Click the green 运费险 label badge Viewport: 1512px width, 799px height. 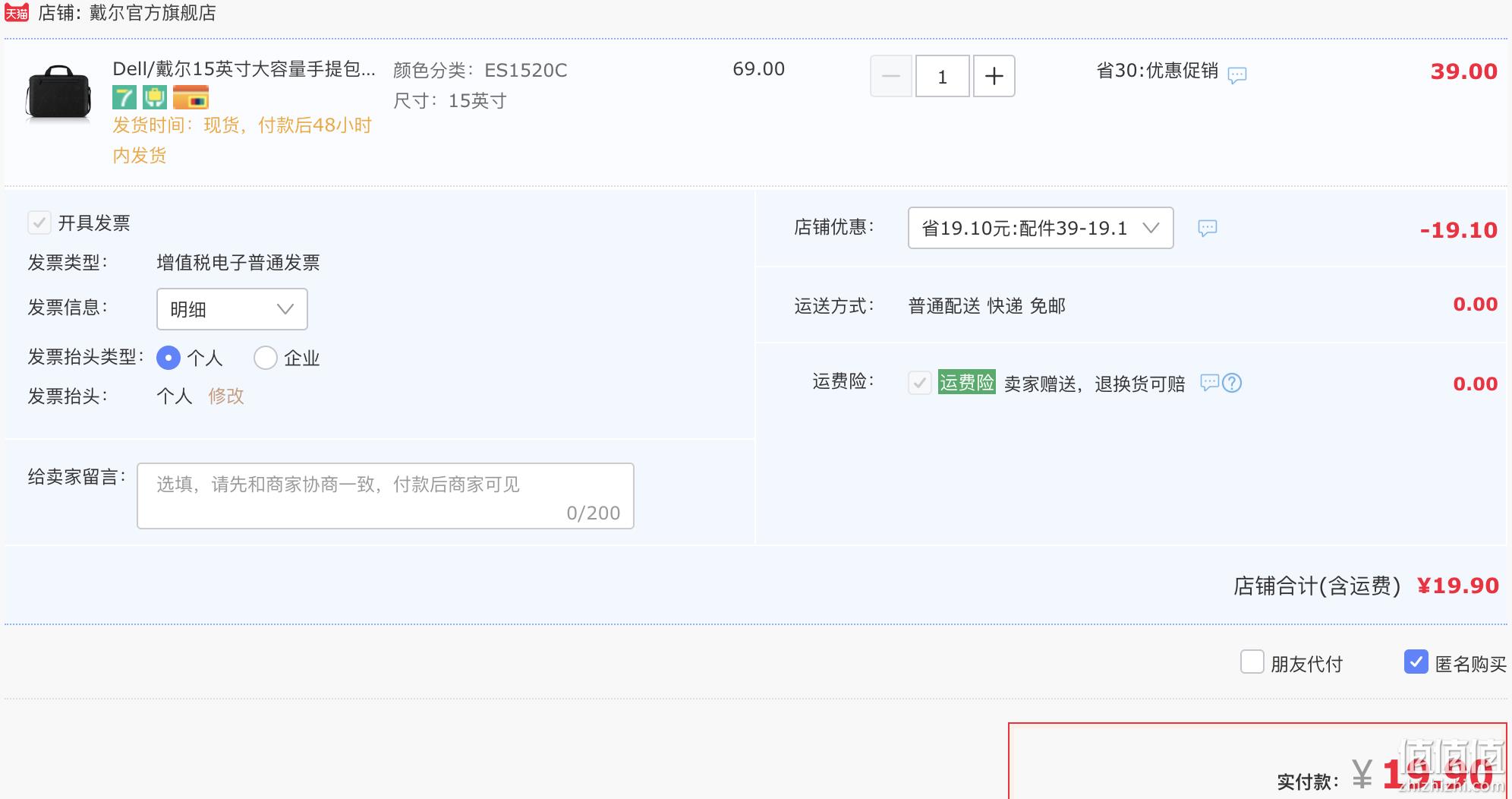967,382
